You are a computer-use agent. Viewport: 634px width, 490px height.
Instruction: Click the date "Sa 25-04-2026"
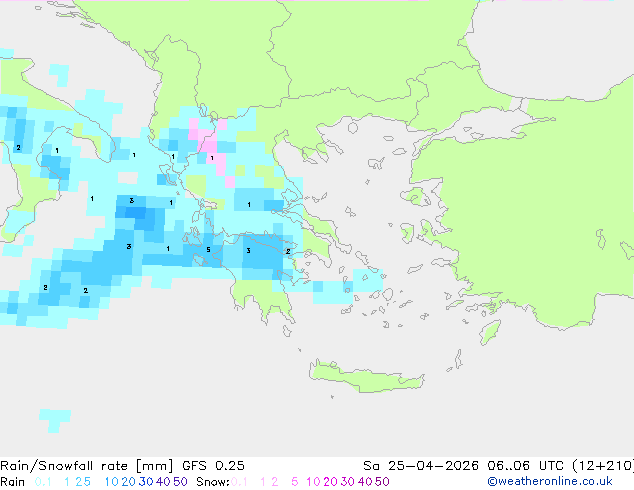(421, 466)
